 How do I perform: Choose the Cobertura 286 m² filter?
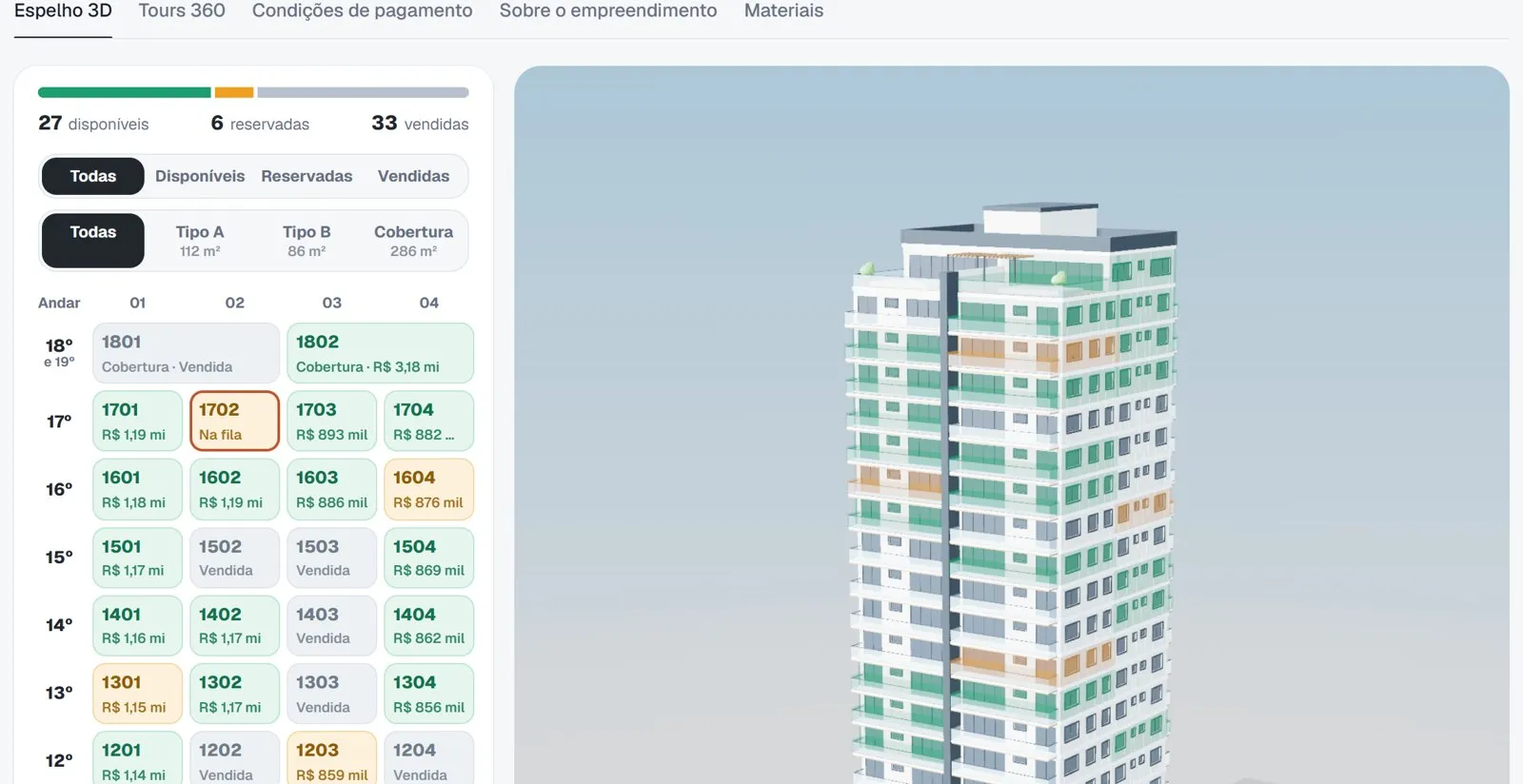(x=413, y=241)
